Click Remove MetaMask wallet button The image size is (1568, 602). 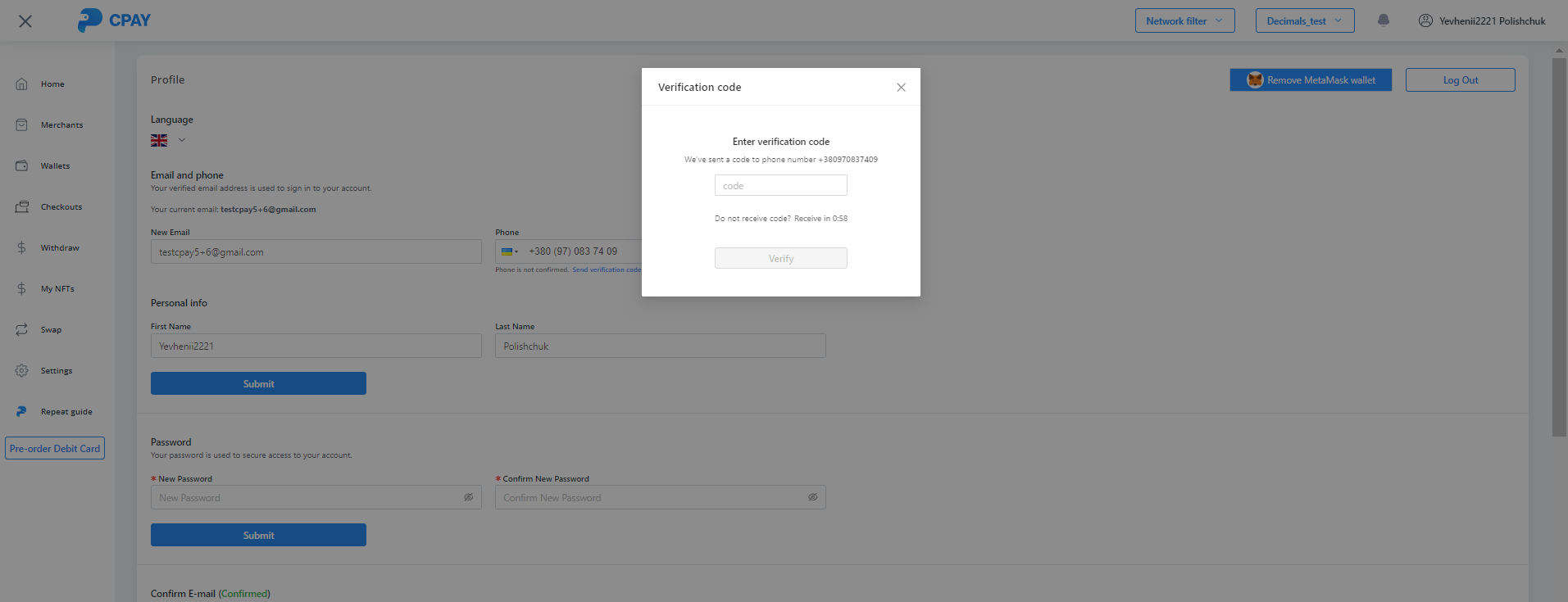tap(1311, 79)
